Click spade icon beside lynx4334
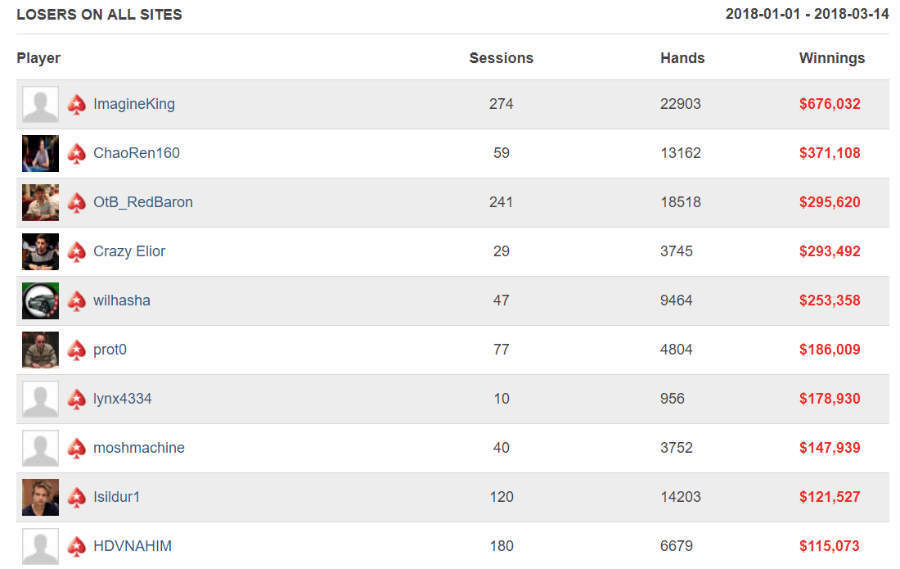Screen dimensions: 900x569 click(77, 398)
